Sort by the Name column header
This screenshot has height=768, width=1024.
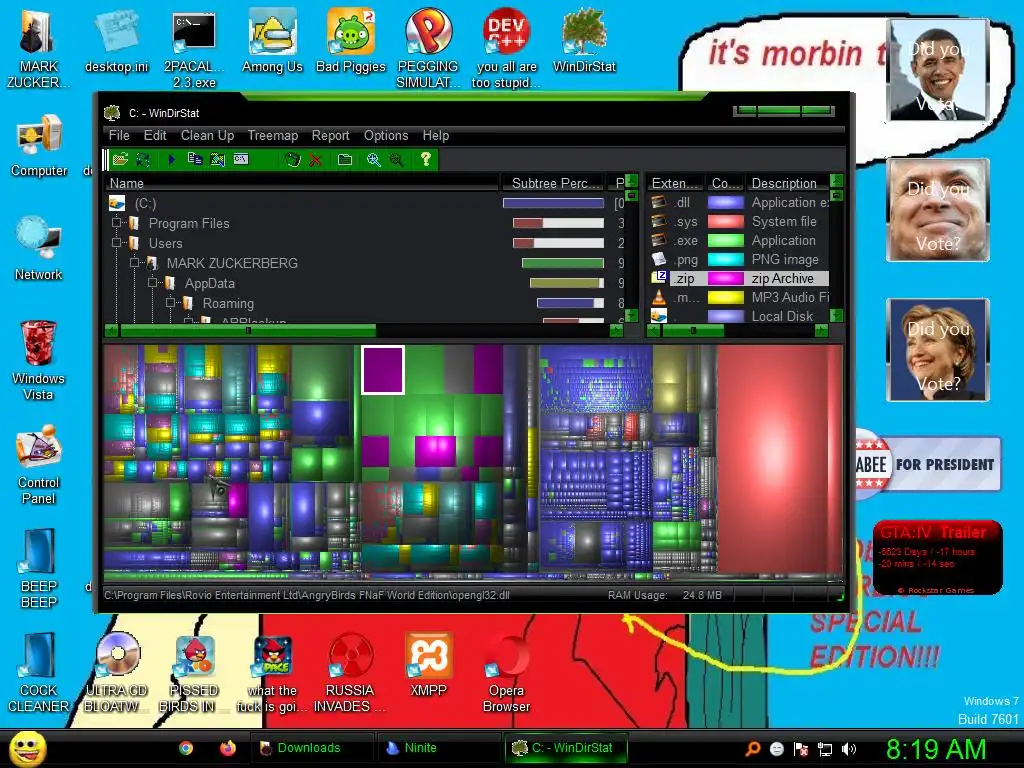[302, 183]
